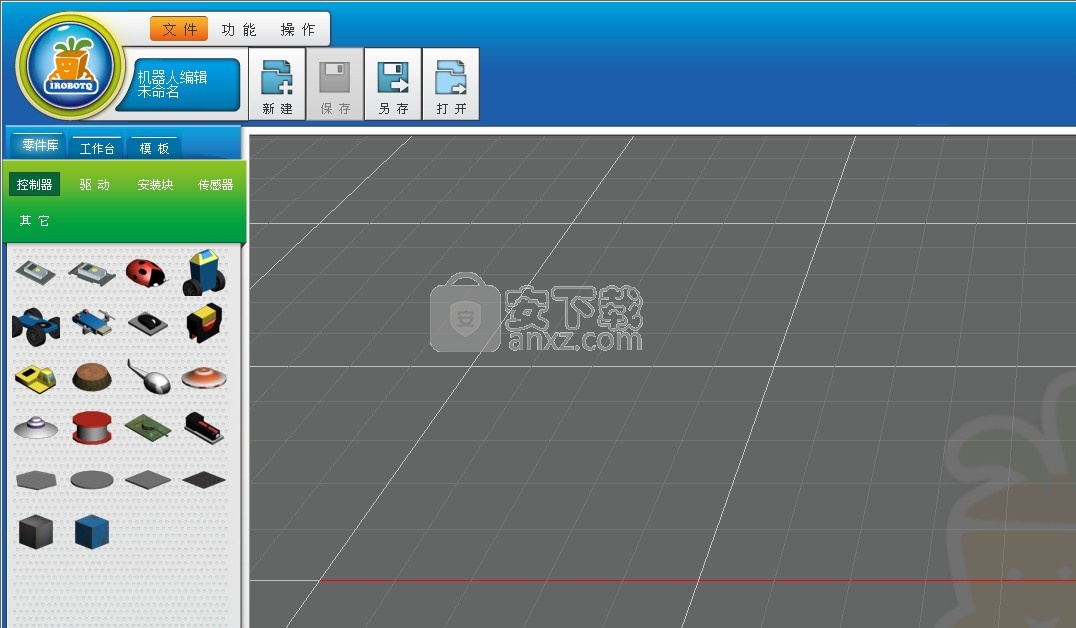This screenshot has height=628, width=1076.
Task: Switch to the 模板 tab
Action: point(154,148)
